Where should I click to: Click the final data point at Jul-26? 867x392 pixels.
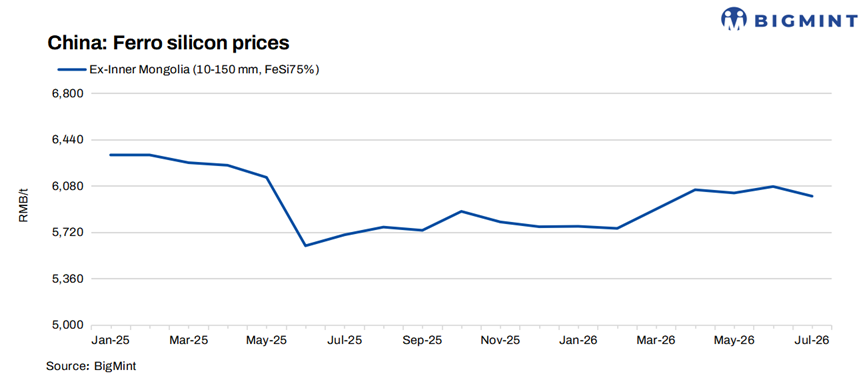pyautogui.click(x=812, y=196)
